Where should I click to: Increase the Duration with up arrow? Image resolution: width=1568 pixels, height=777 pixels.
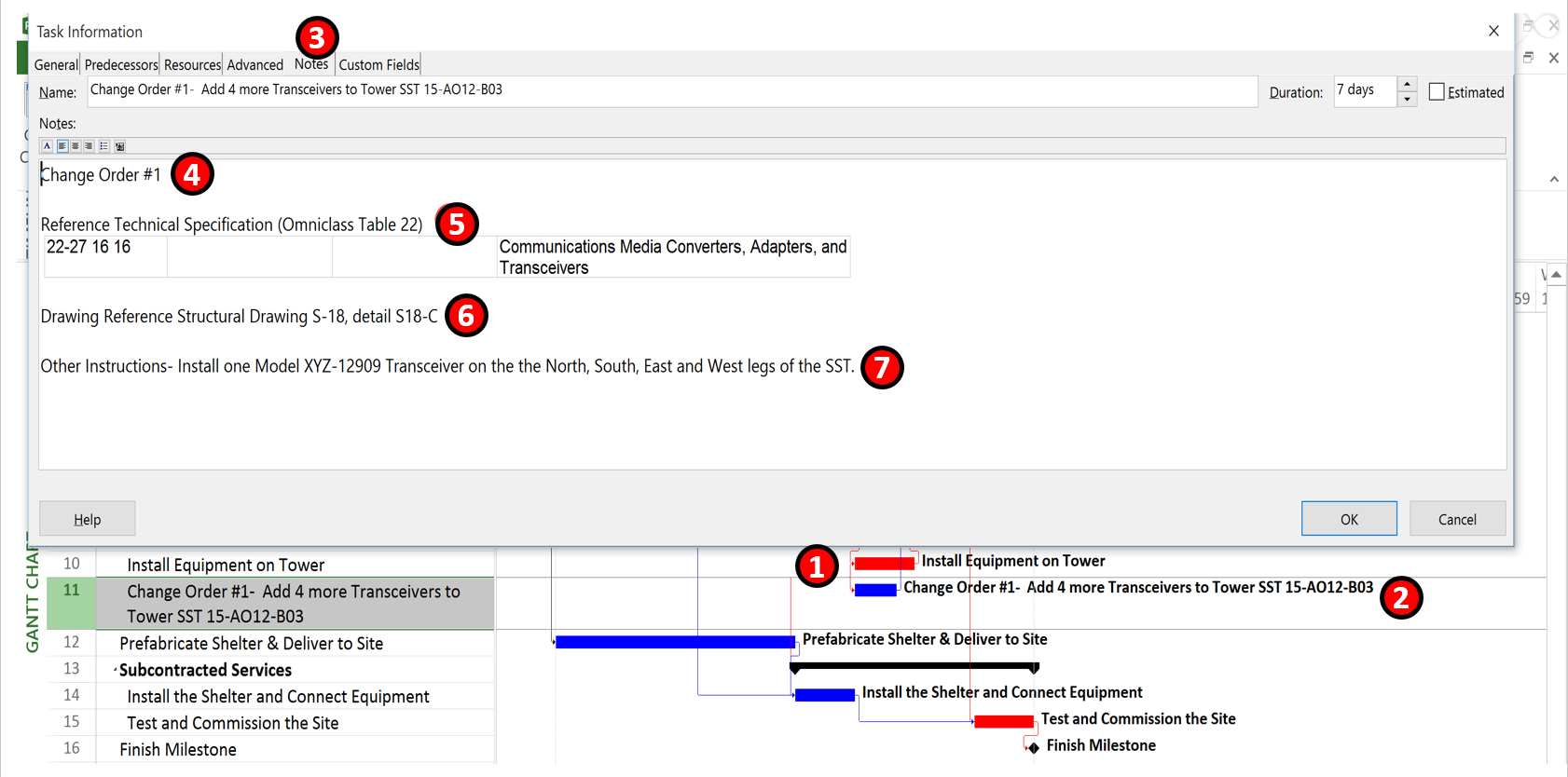point(1407,85)
